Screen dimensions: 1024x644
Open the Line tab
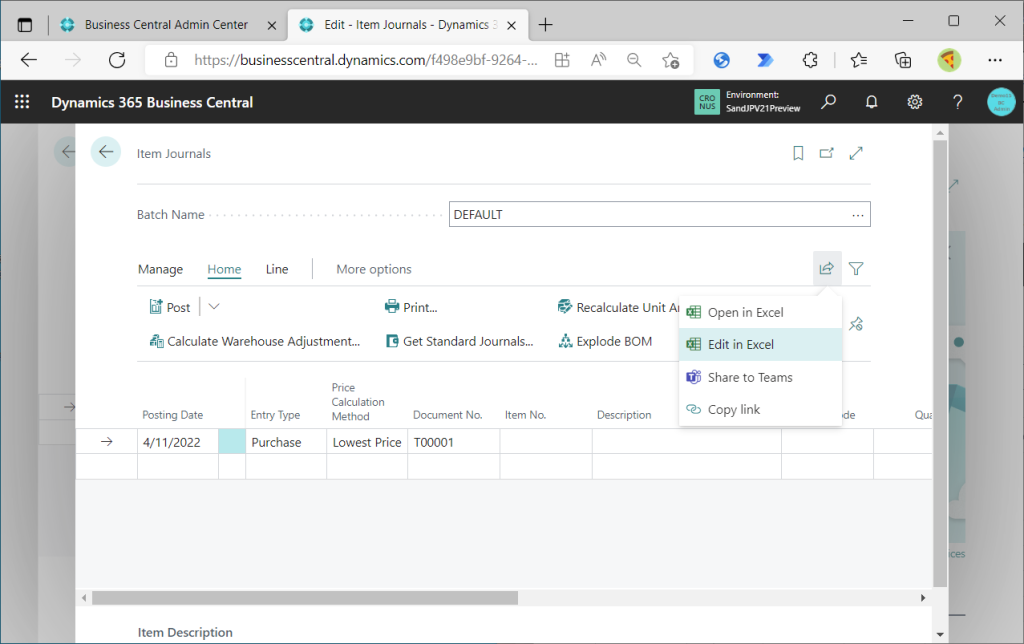[277, 269]
